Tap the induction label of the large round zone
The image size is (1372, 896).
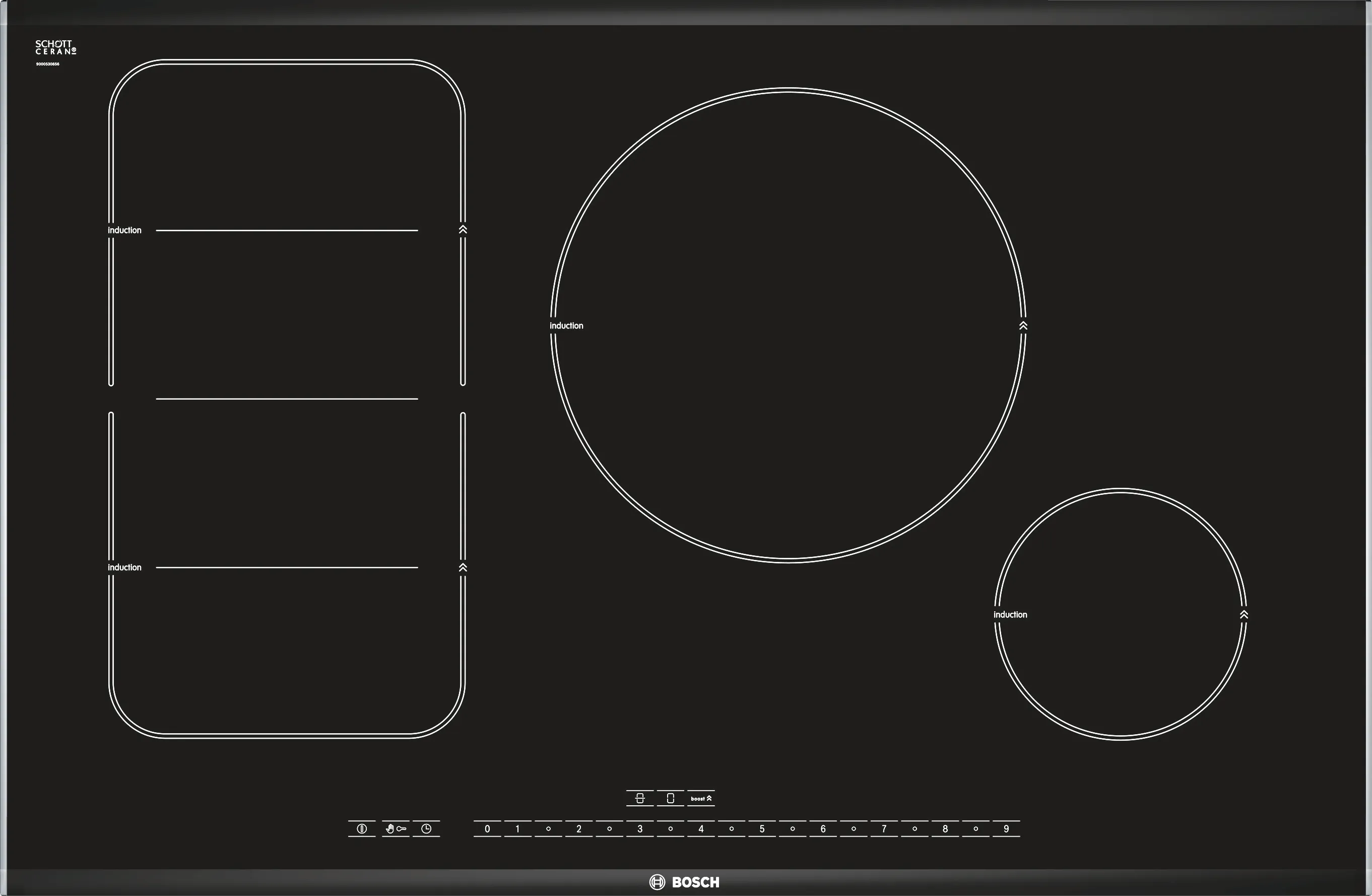coord(566,326)
